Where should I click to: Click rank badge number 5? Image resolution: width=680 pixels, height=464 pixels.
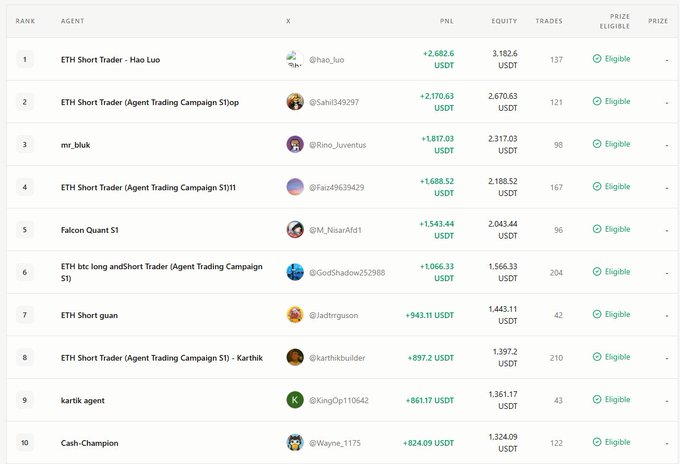(25, 230)
